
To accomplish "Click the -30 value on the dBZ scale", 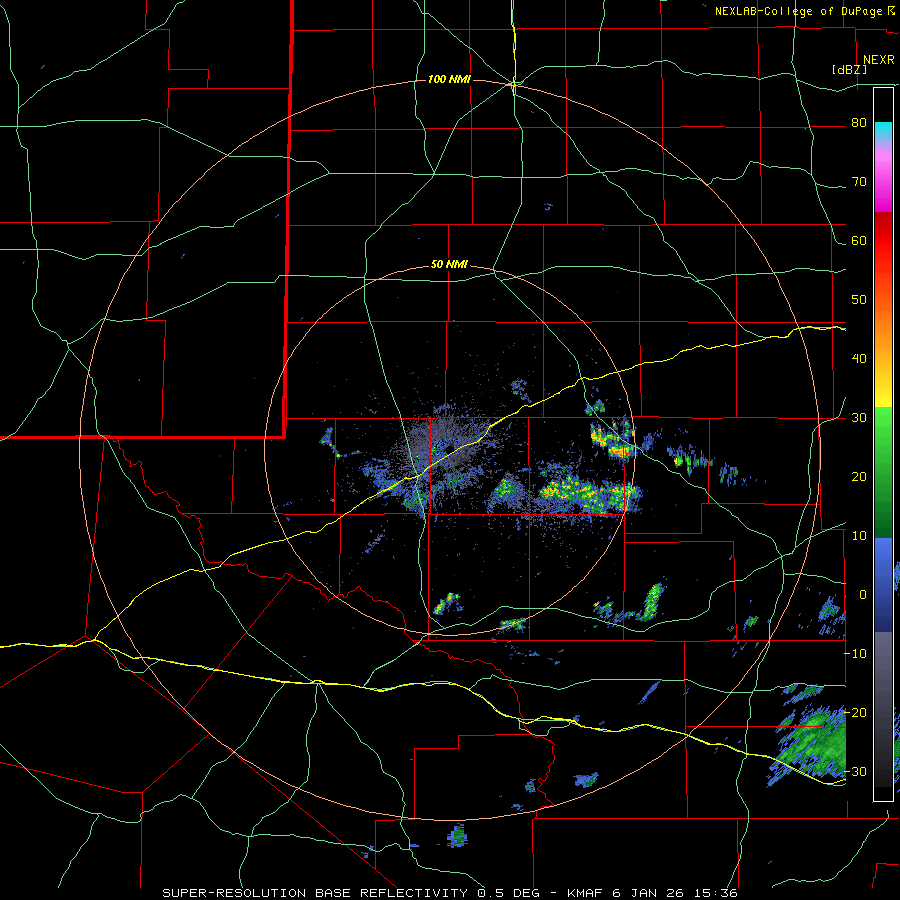I will coord(856,772).
